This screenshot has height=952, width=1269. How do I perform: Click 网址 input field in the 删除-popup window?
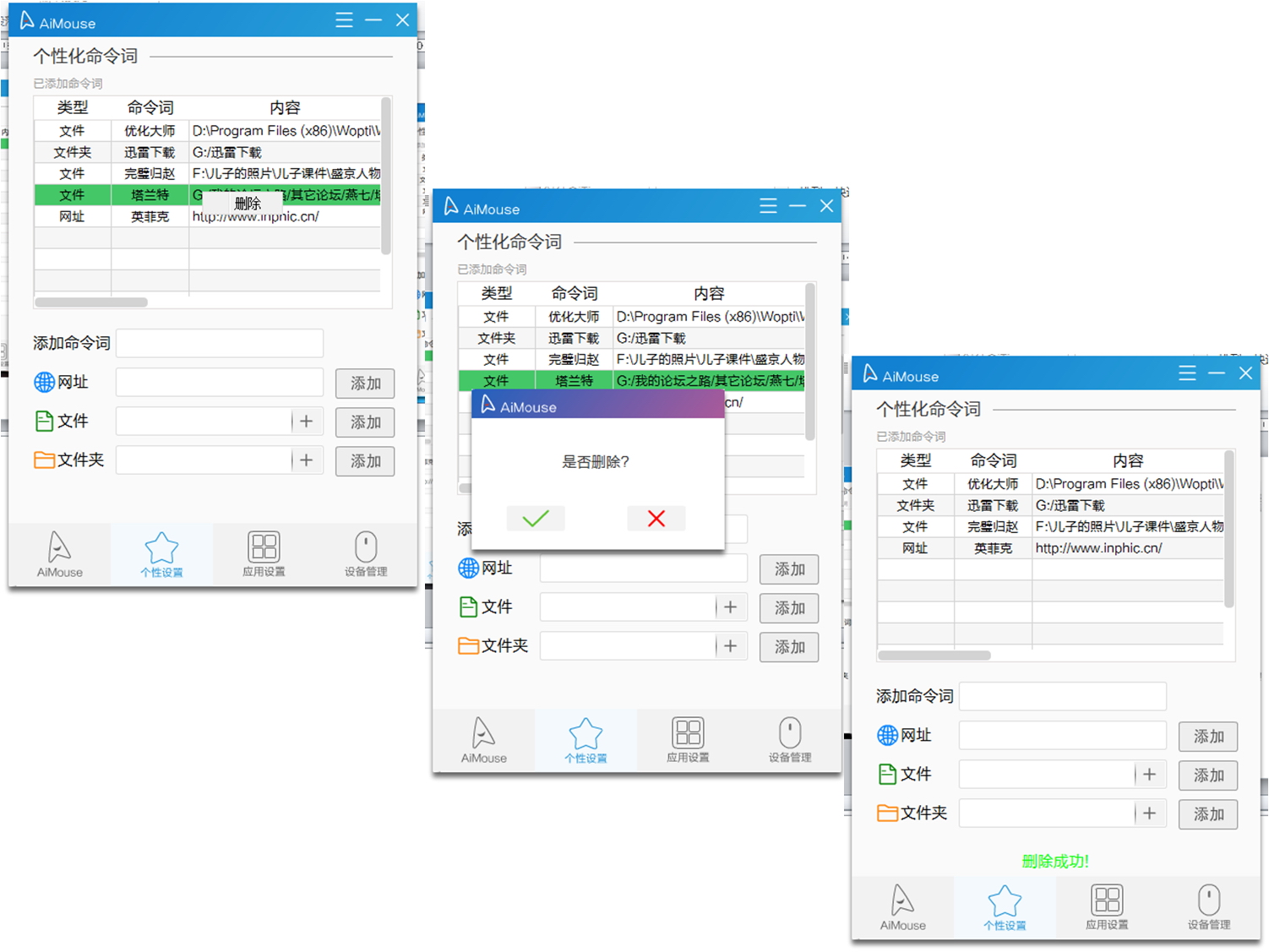point(220,383)
